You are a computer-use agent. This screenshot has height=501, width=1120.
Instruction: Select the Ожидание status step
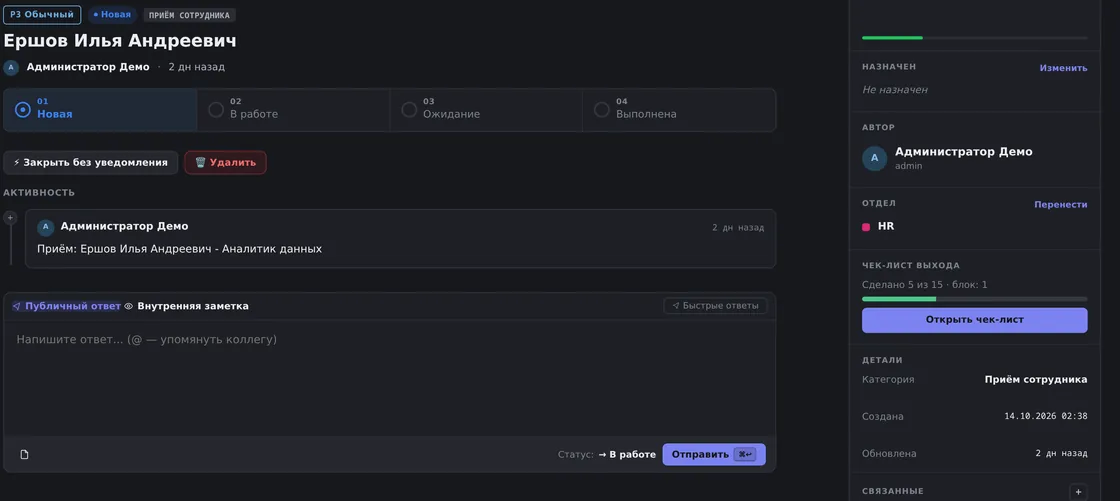(486, 109)
